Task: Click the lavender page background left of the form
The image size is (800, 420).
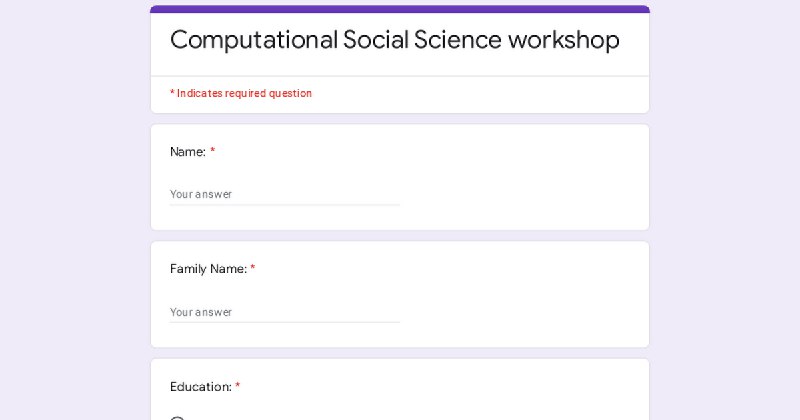Action: 74,210
